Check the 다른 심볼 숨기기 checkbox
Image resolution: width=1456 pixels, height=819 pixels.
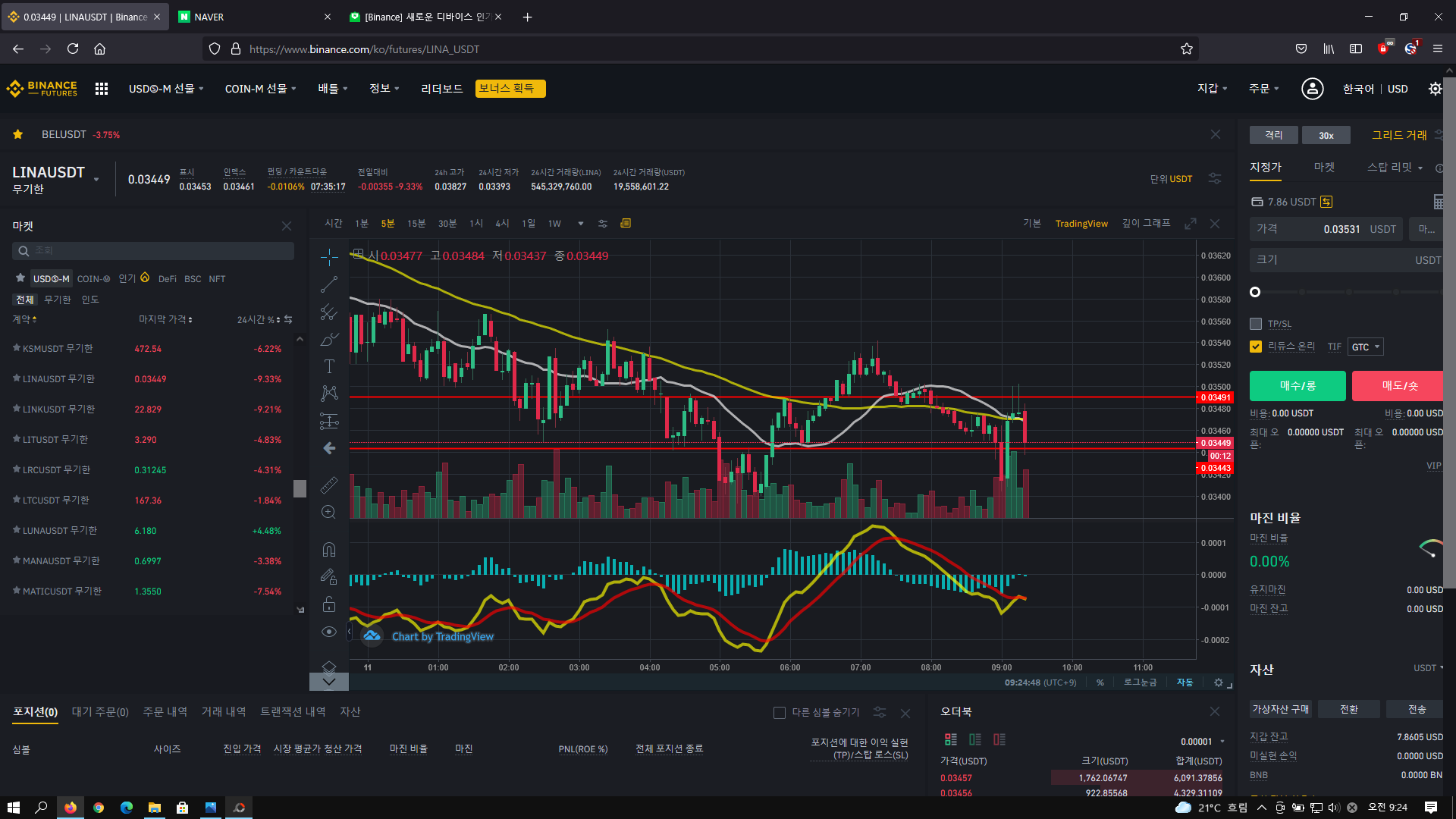pyautogui.click(x=779, y=713)
